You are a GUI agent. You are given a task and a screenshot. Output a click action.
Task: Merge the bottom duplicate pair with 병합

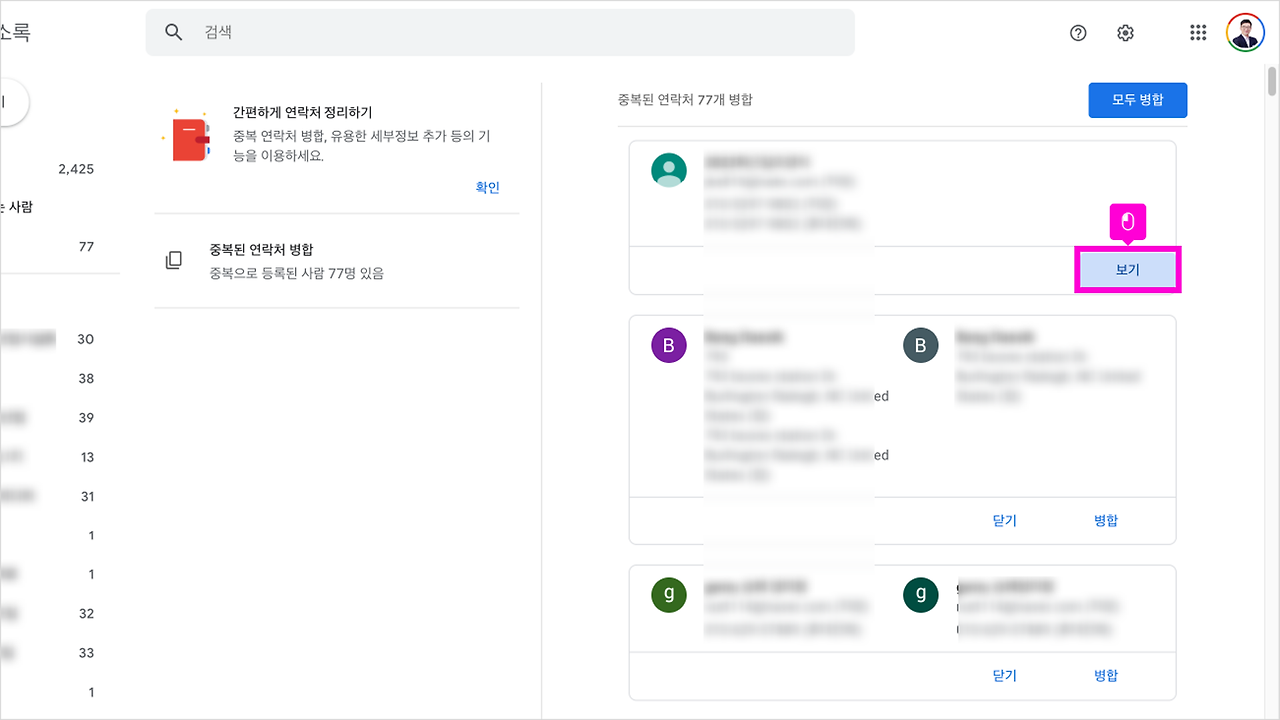point(1105,675)
